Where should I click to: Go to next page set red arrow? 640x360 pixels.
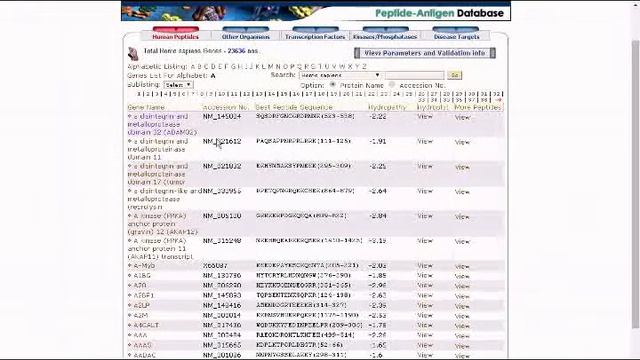(x=498, y=100)
